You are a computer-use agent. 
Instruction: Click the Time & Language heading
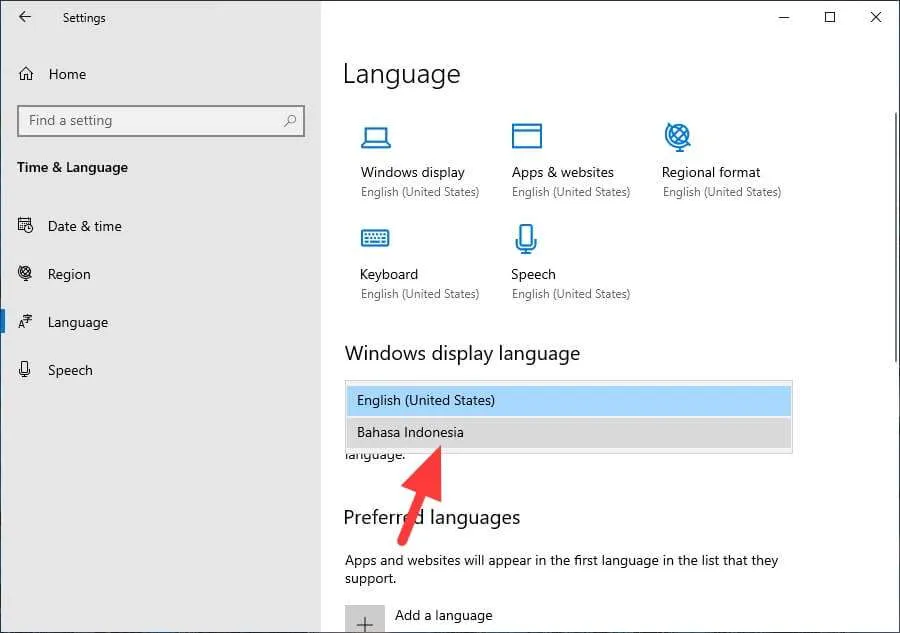point(73,168)
